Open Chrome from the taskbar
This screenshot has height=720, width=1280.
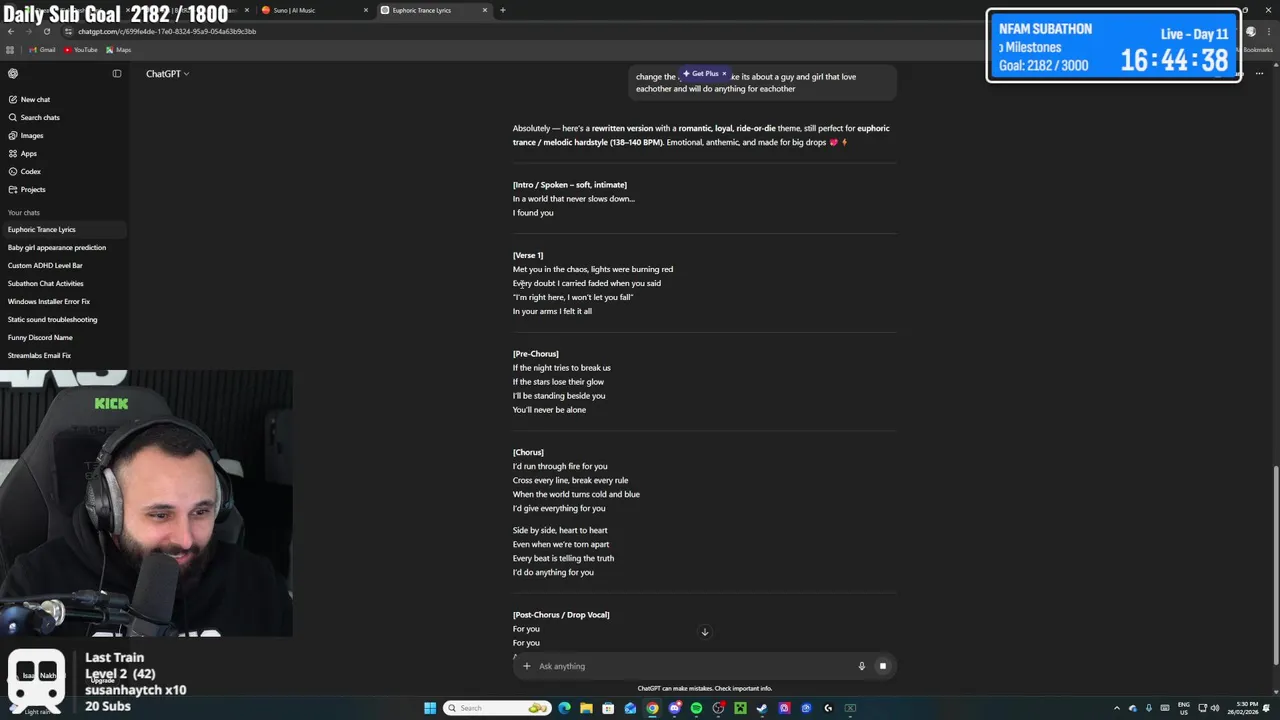(x=652, y=708)
